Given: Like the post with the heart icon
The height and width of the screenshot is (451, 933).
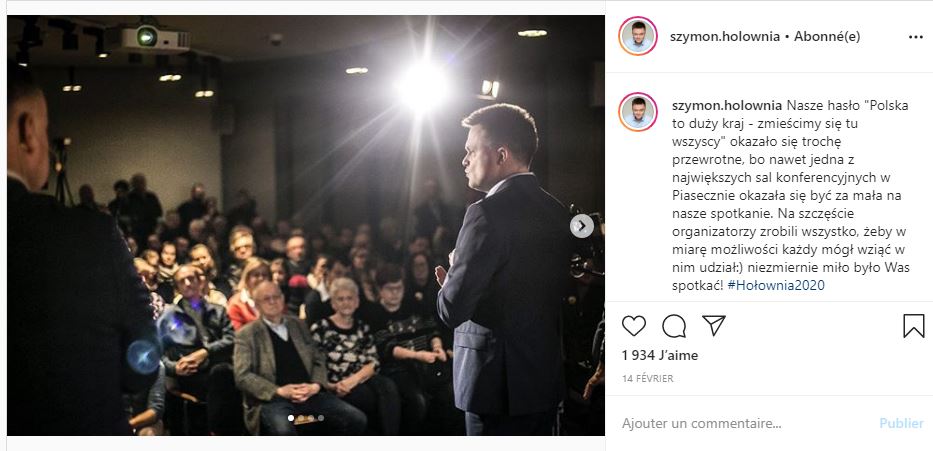Looking at the screenshot, I should (634, 326).
